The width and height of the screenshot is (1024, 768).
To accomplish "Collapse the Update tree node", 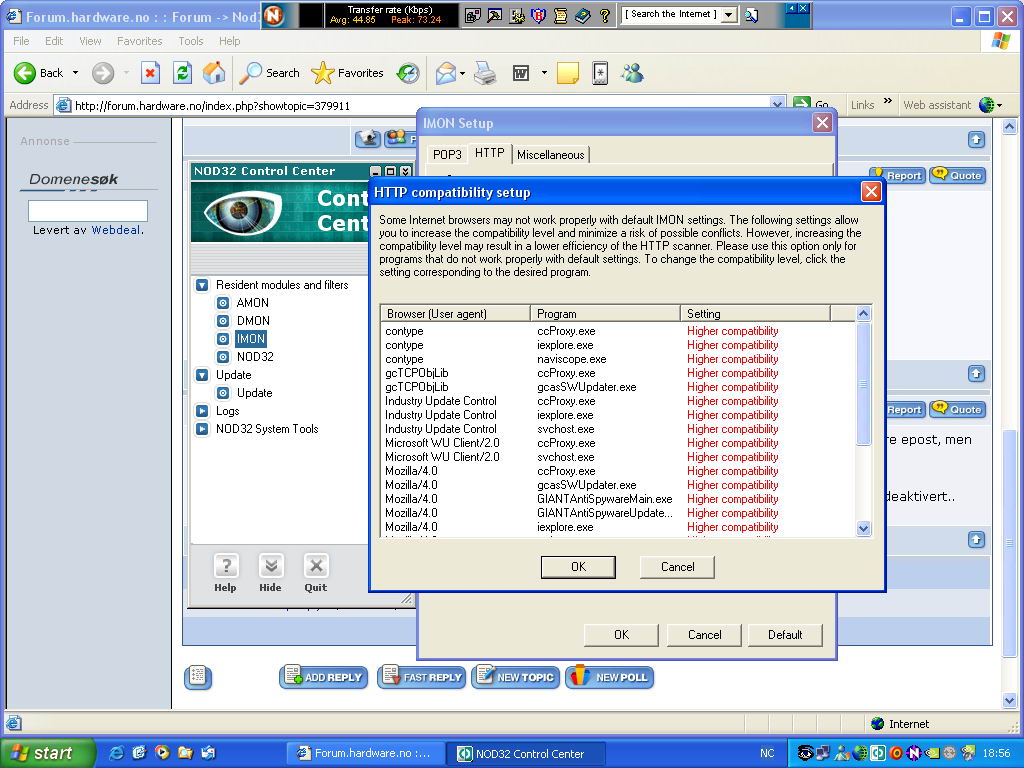I will (x=202, y=375).
